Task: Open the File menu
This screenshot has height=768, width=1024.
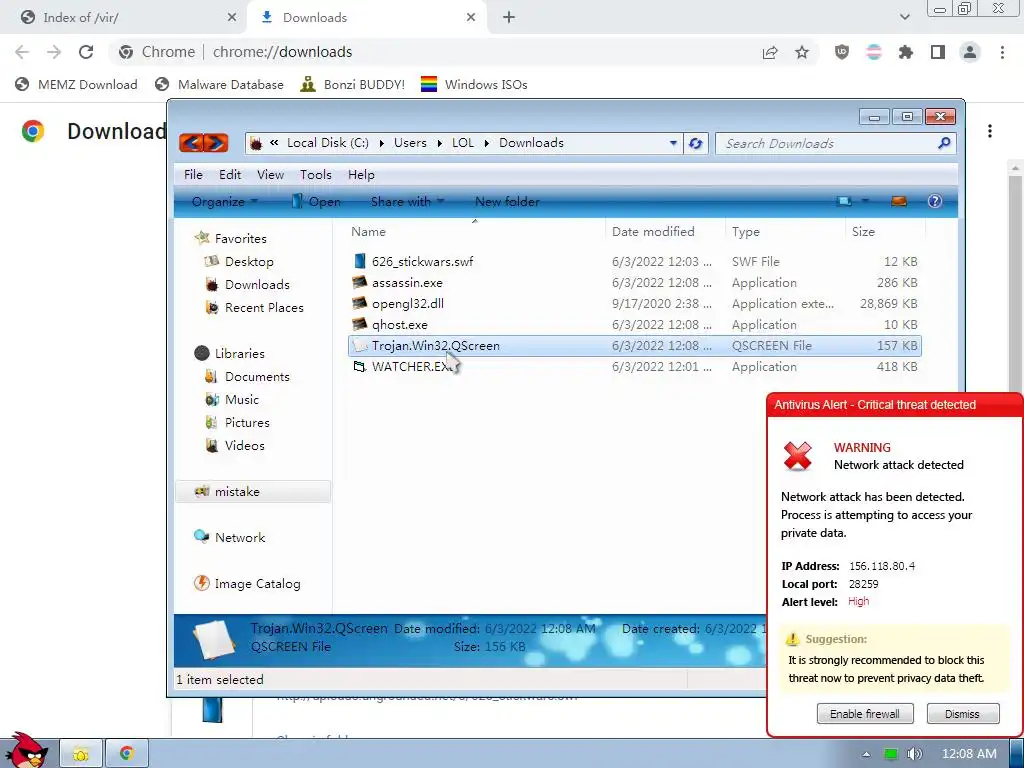Action: pyautogui.click(x=193, y=174)
